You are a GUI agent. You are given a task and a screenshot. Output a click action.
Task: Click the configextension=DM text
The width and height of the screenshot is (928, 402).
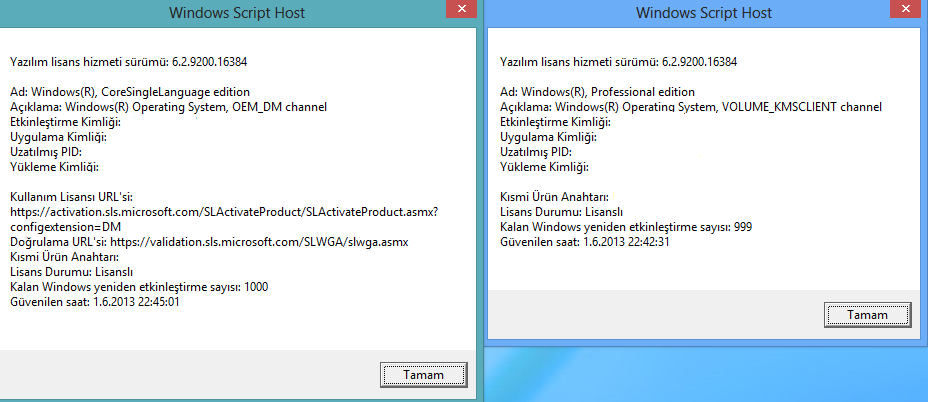66,227
